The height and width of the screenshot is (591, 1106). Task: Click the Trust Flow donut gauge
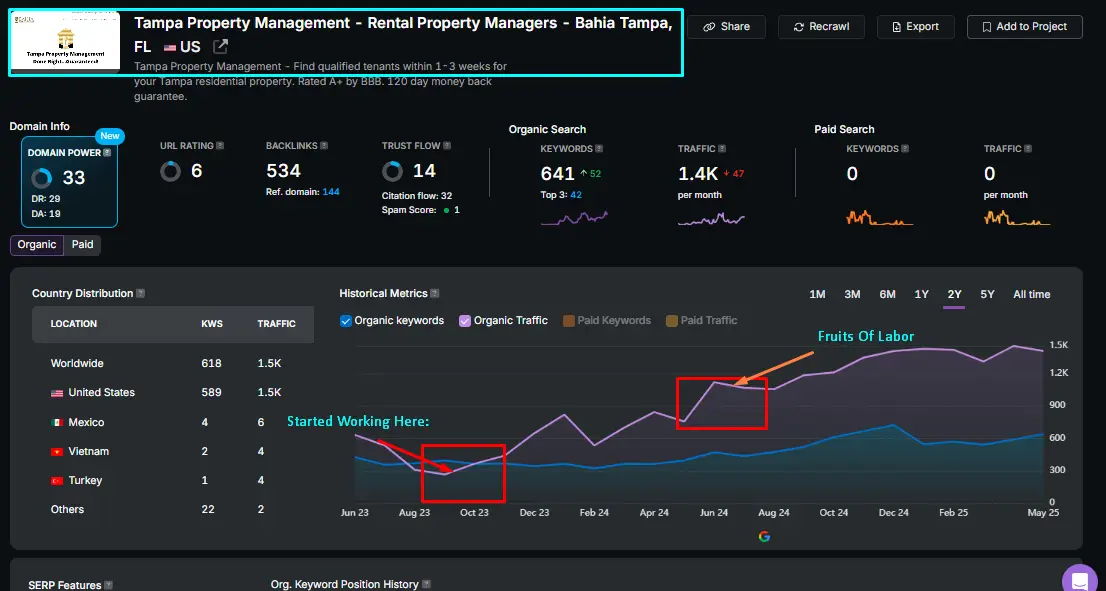392,171
